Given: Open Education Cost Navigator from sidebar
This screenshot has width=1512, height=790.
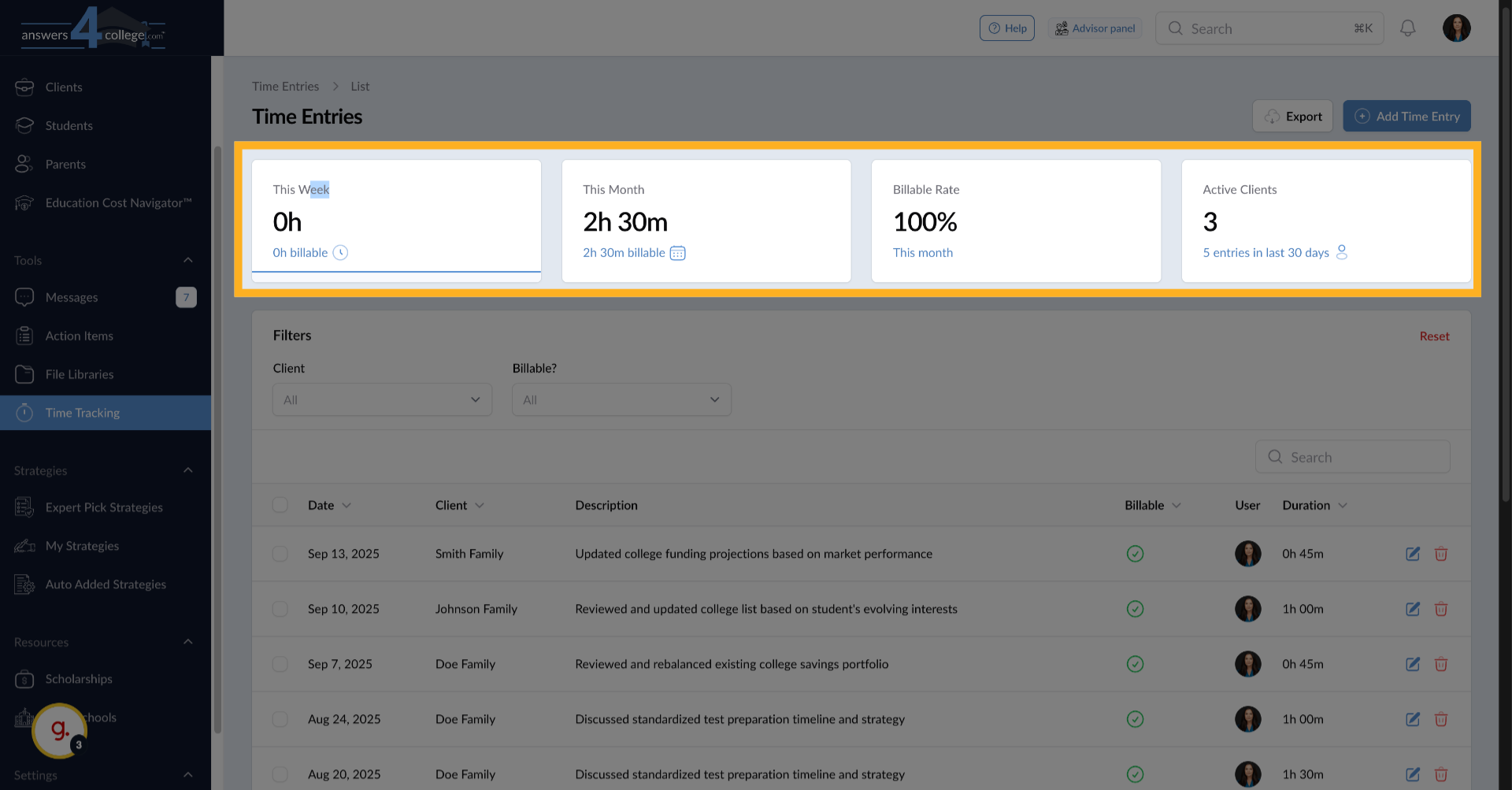Looking at the screenshot, I should click(x=24, y=202).
